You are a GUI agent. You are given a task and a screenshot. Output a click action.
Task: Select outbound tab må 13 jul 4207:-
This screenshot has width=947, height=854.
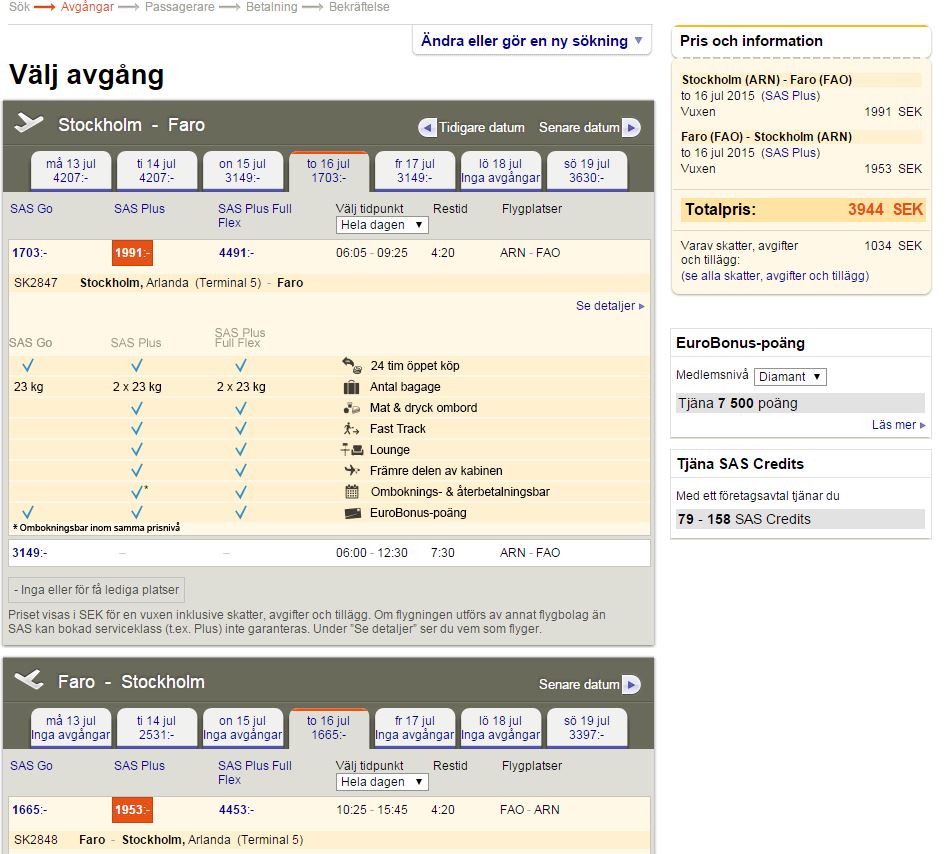point(71,170)
